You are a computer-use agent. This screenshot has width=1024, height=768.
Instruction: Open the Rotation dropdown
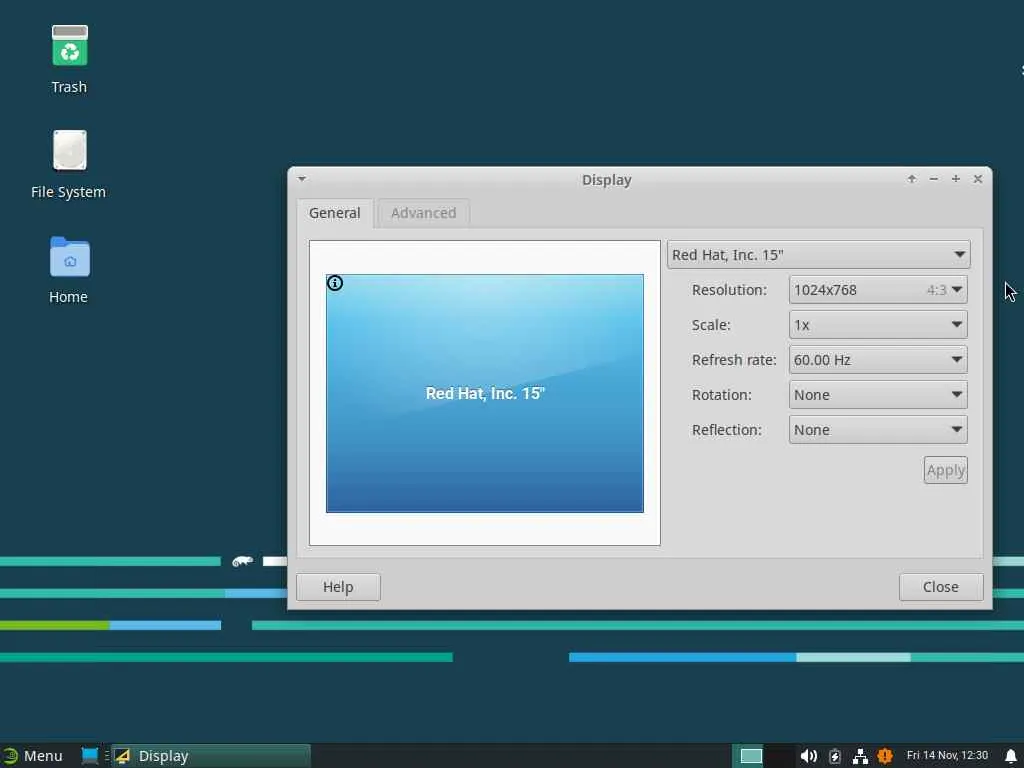[x=878, y=394]
